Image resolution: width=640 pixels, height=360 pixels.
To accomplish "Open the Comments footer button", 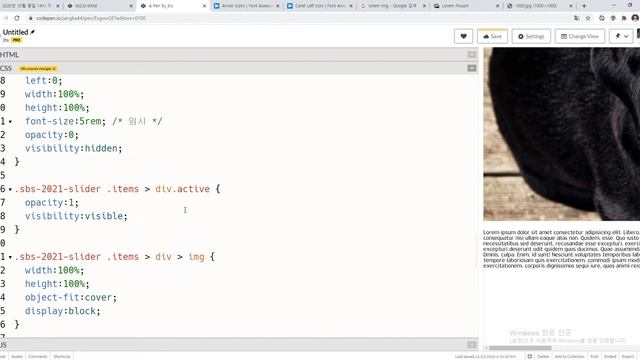I will point(38,356).
